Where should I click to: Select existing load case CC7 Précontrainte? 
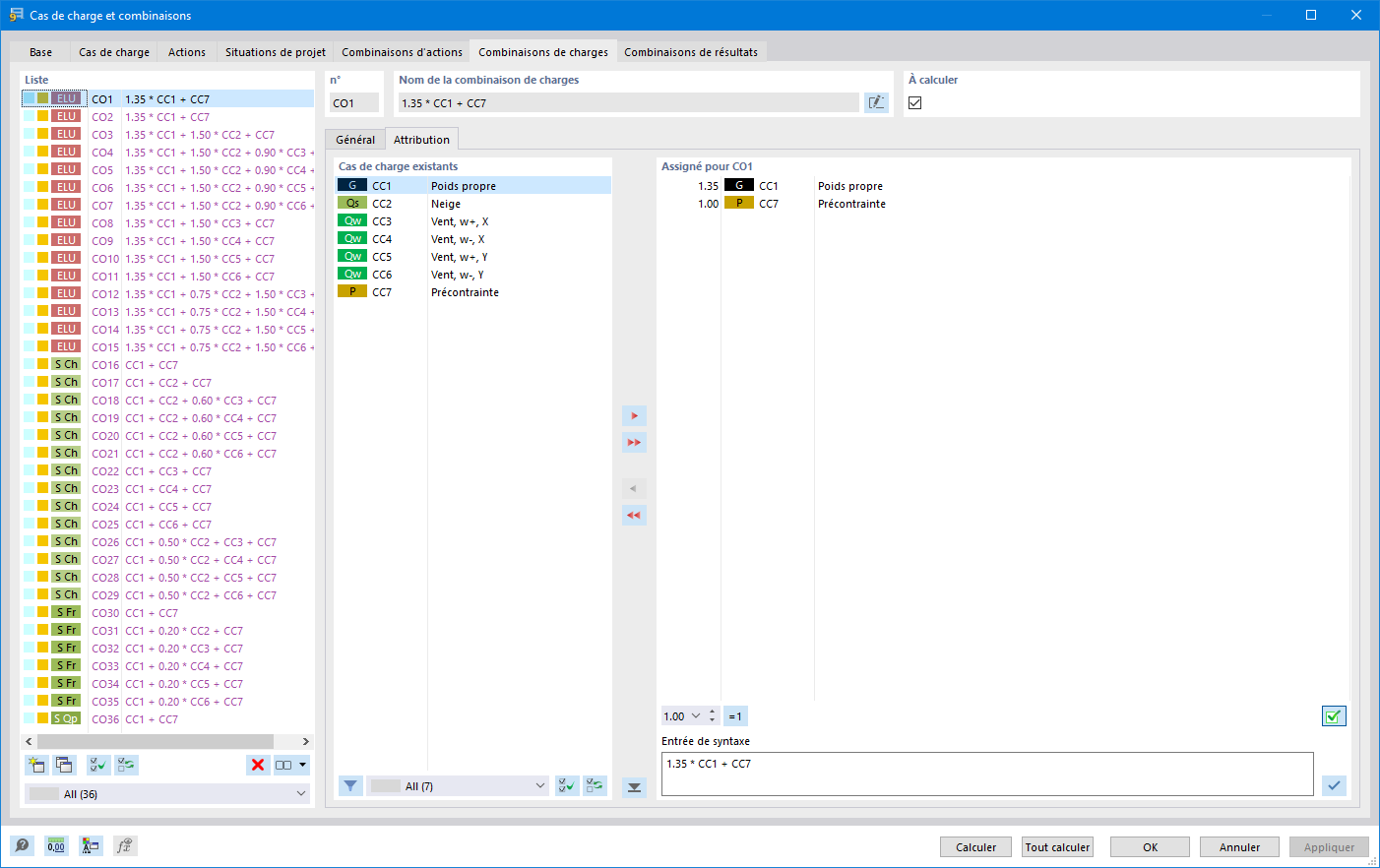472,292
